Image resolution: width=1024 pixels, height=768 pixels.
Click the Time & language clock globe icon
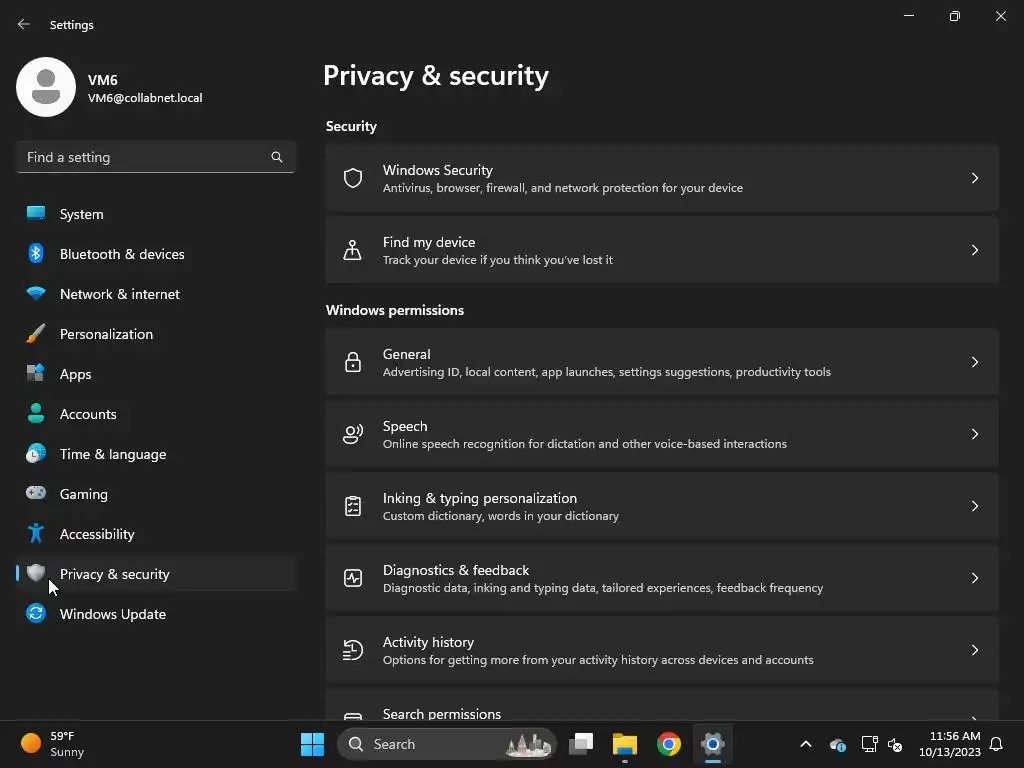point(36,453)
